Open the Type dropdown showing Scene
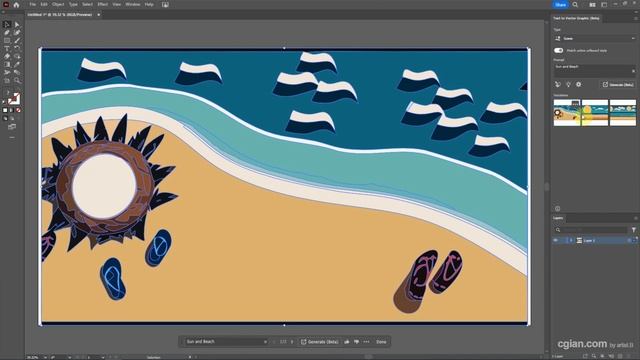640x360 pixels. coord(595,38)
